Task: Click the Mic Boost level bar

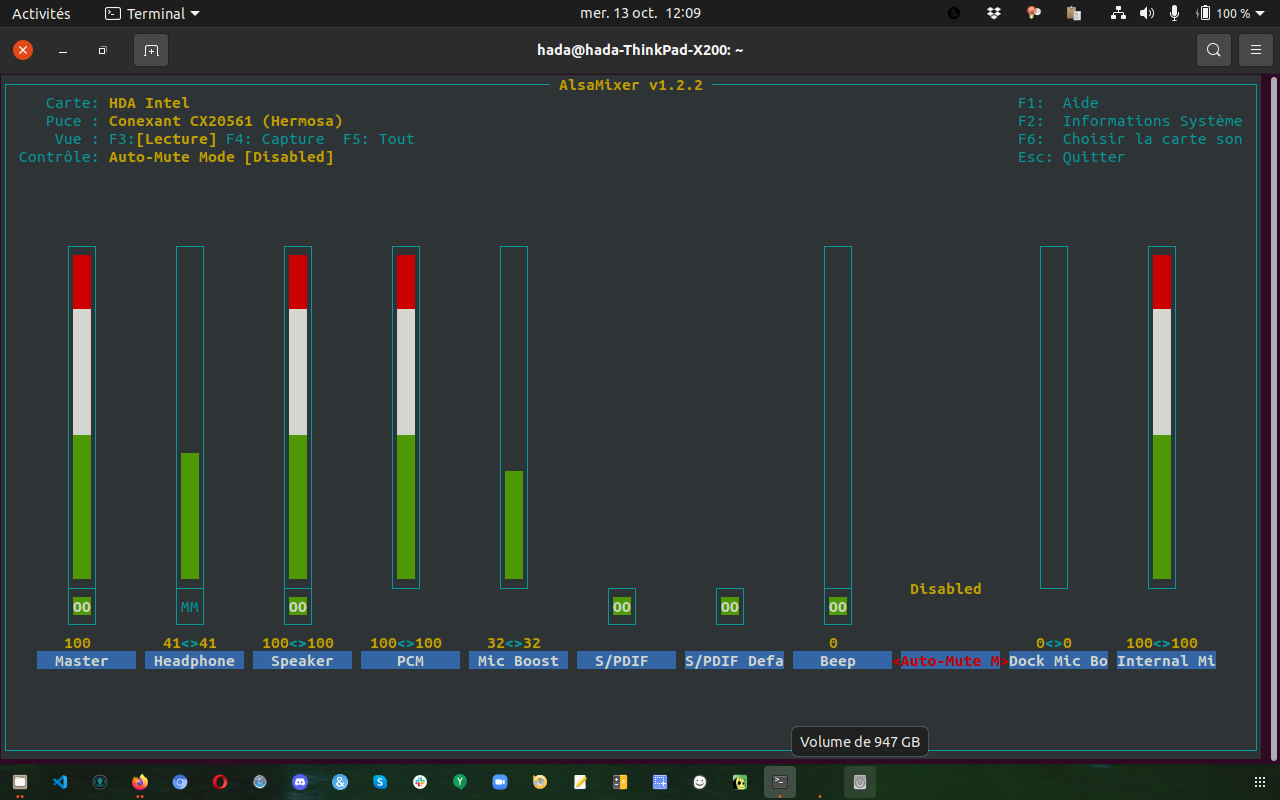Action: click(x=514, y=417)
